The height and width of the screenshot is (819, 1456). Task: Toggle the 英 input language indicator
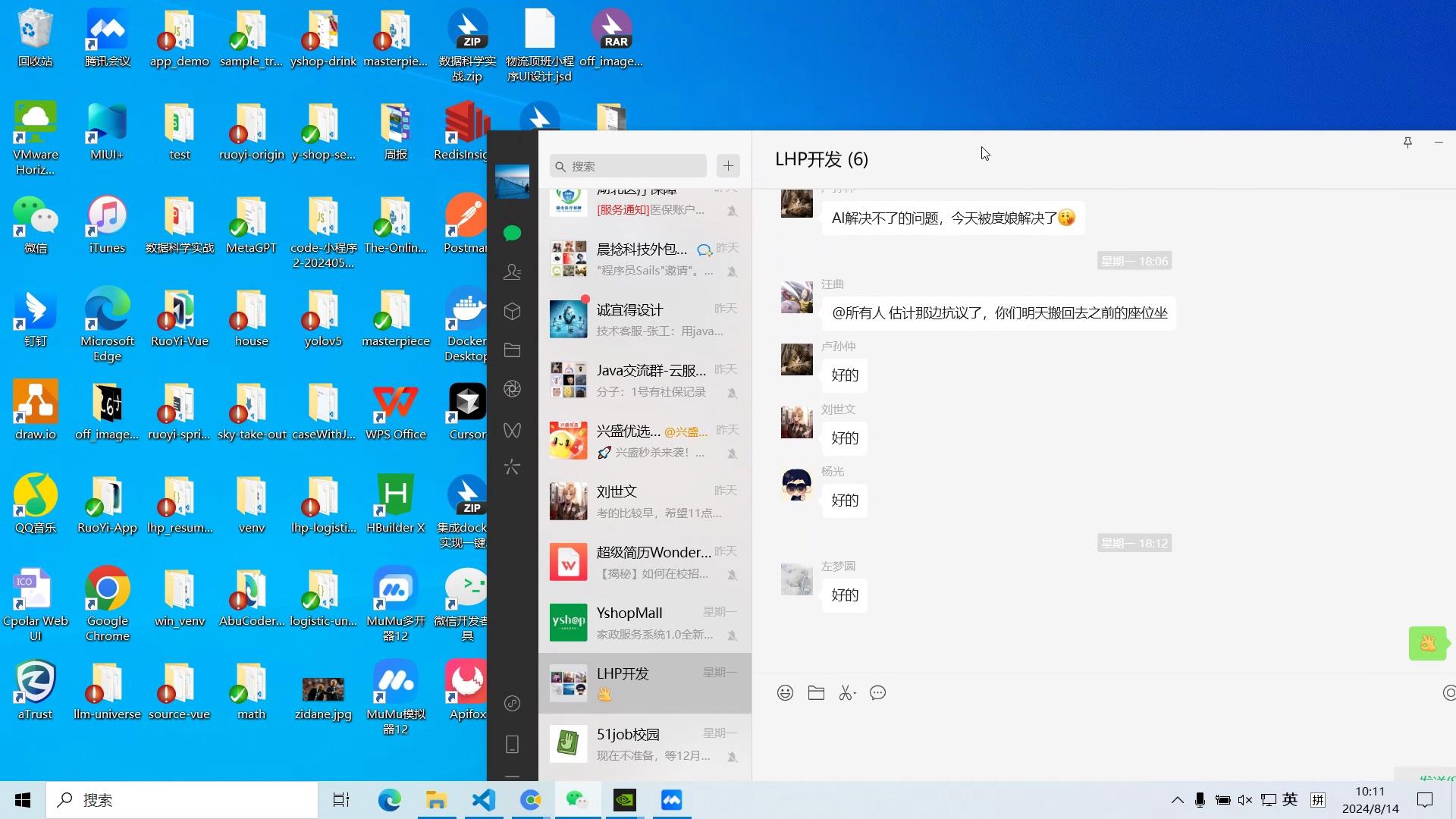[x=1290, y=799]
